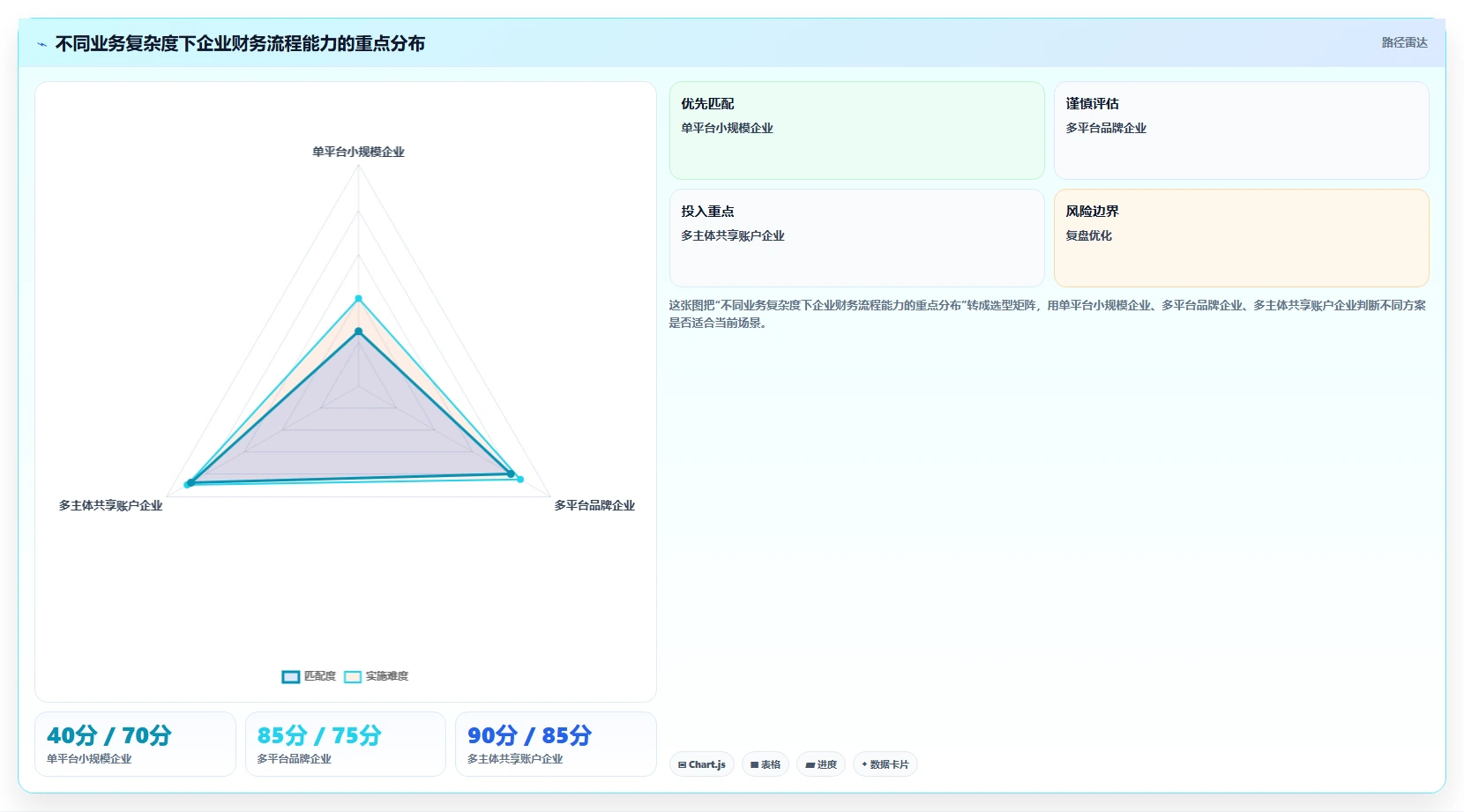Click the description paragraph starting 这张图把
The width and height of the screenshot is (1464, 812).
(x=1048, y=314)
